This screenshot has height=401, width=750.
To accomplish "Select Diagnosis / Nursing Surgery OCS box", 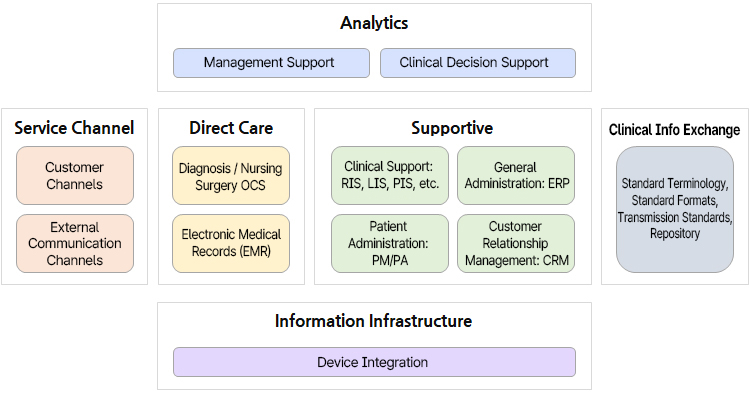I will point(231,176).
